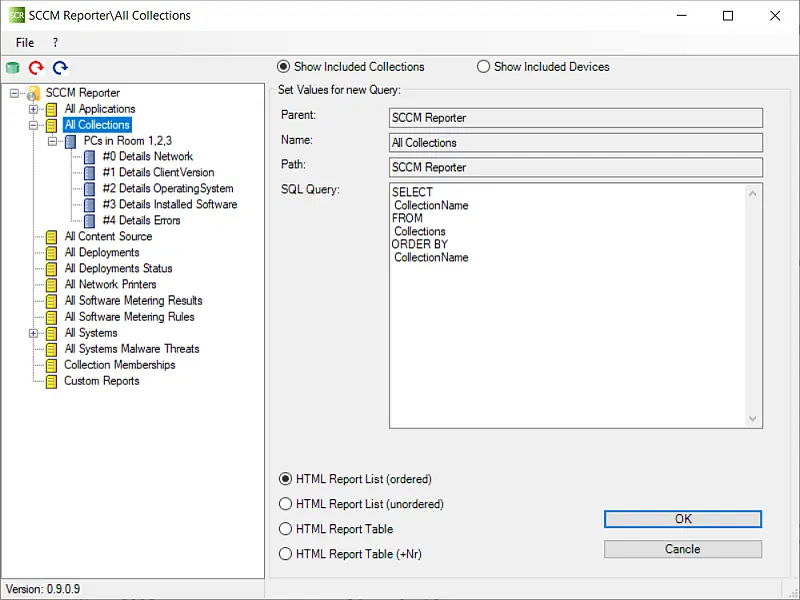Select Show Included Collections radio button
This screenshot has height=600, width=800.
[283, 67]
